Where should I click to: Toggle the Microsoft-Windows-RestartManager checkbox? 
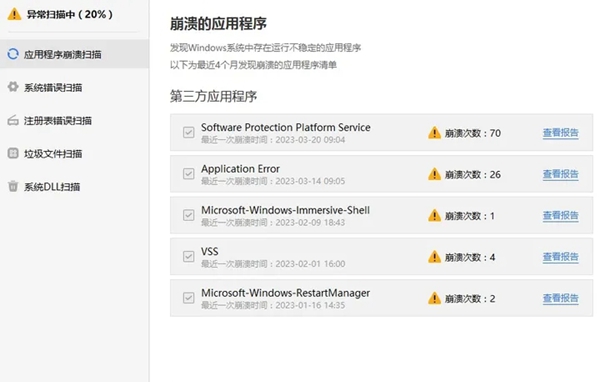189,298
